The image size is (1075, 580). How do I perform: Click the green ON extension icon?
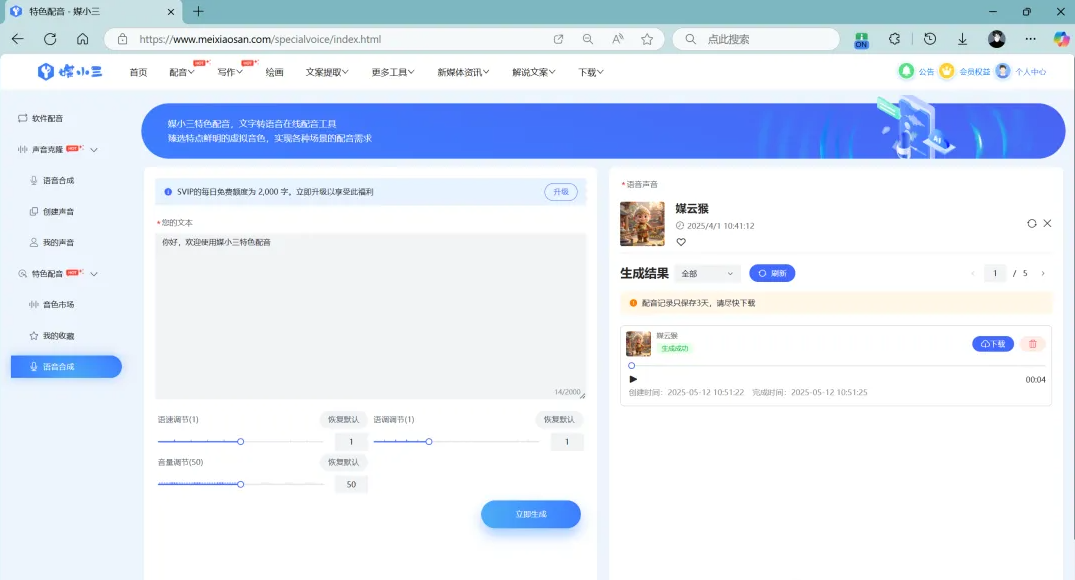pyautogui.click(x=861, y=40)
